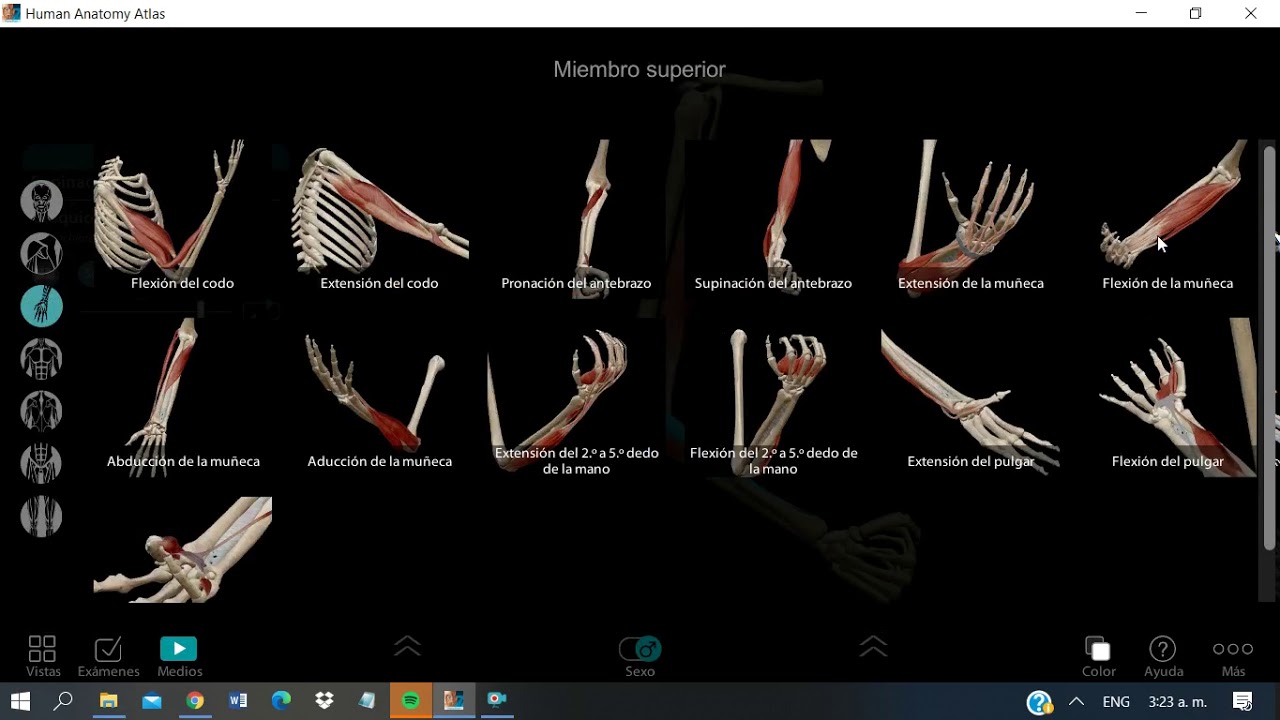Toggle the Sexo male/female switch
This screenshot has height=720, width=1280.
click(x=640, y=650)
